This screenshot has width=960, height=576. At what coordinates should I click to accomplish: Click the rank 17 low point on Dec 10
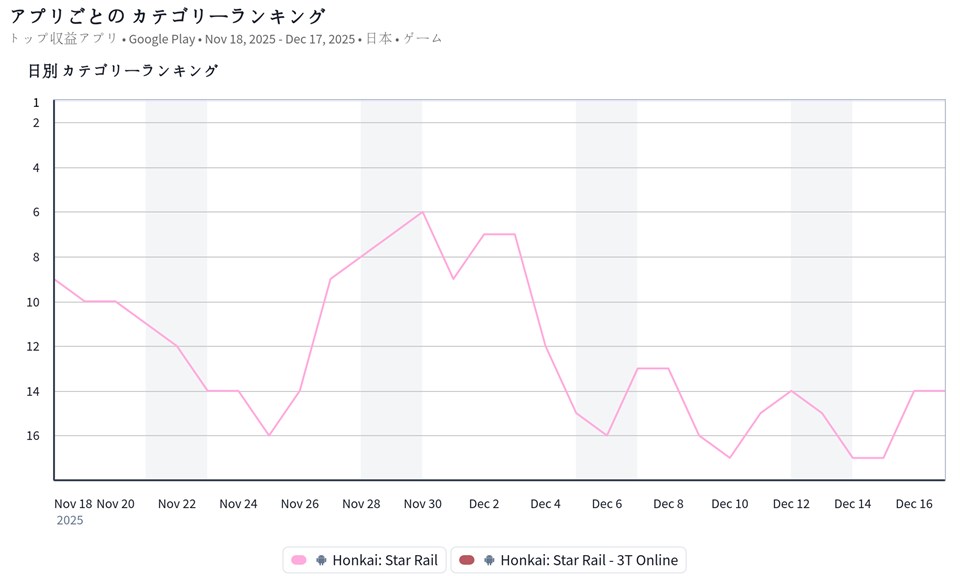click(730, 457)
